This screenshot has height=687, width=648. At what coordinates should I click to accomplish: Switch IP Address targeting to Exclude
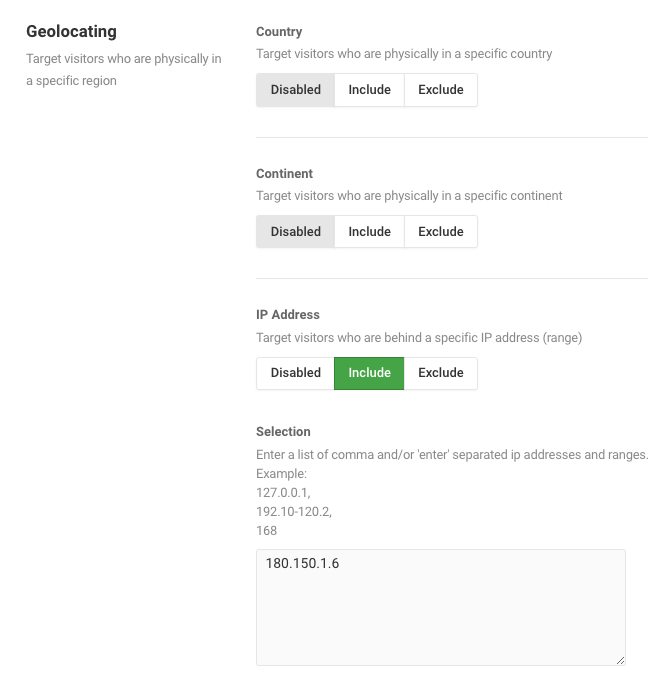pyautogui.click(x=441, y=373)
